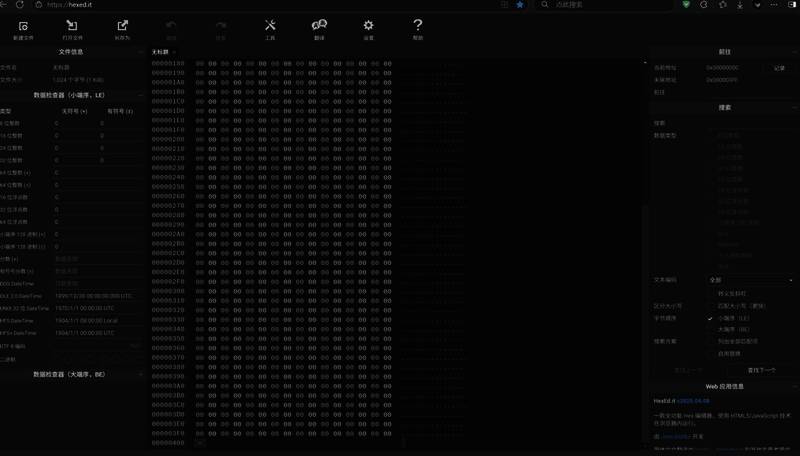Click the 新建文件 (New File) toolbar icon
Viewport: 800px width, 456px height.
[x=23, y=27]
